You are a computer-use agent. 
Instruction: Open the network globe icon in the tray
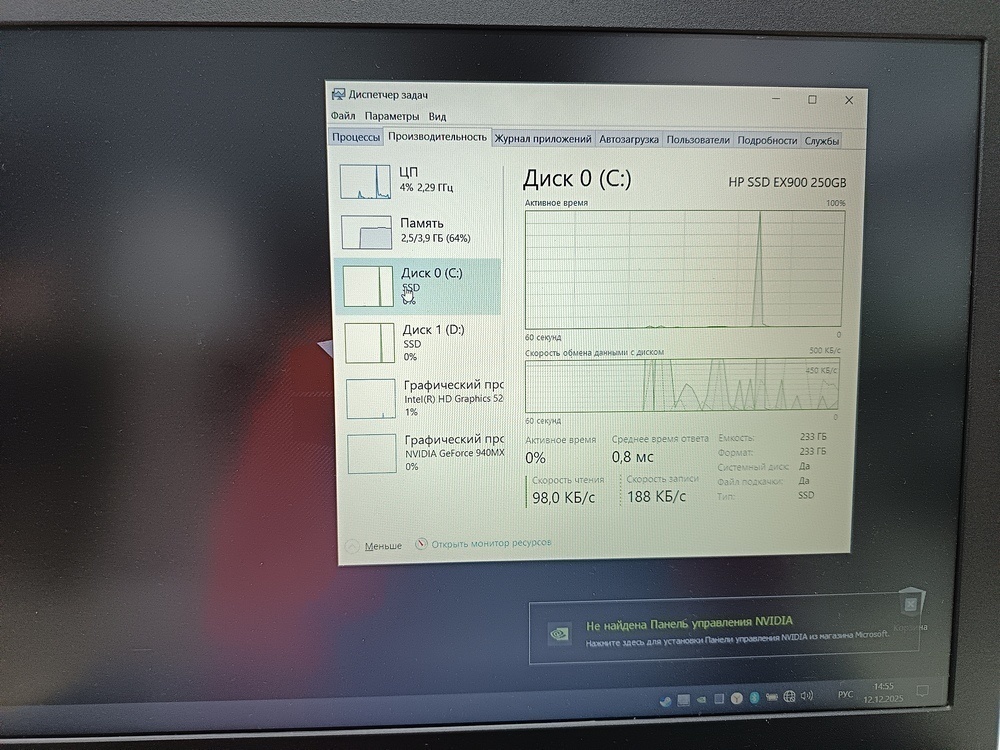pos(789,697)
